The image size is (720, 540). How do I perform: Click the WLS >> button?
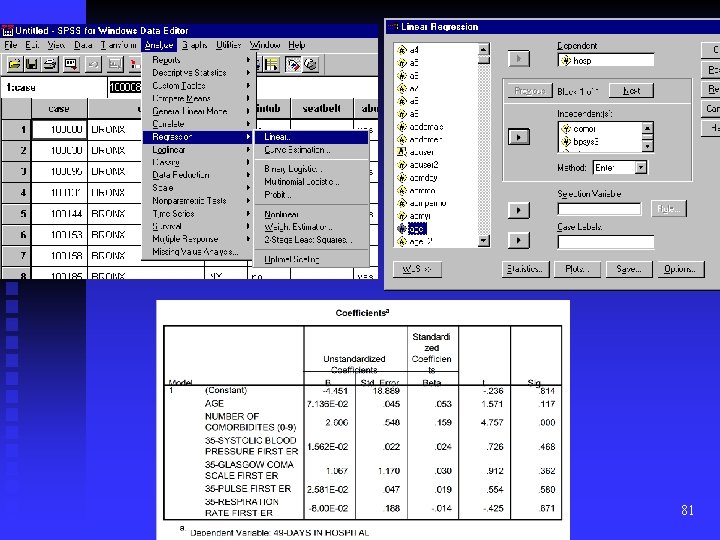[x=417, y=269]
